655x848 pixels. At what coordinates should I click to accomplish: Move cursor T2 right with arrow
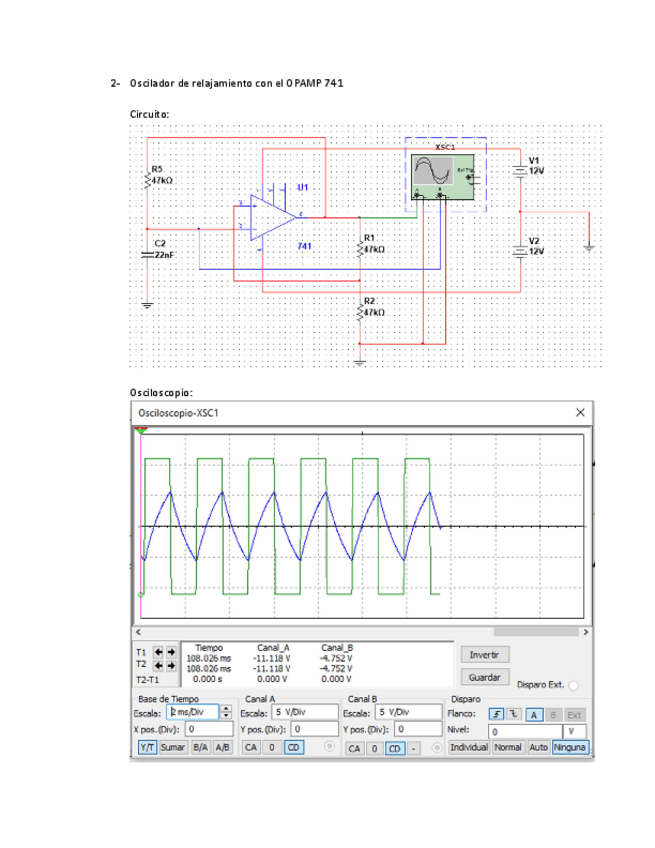(171, 664)
